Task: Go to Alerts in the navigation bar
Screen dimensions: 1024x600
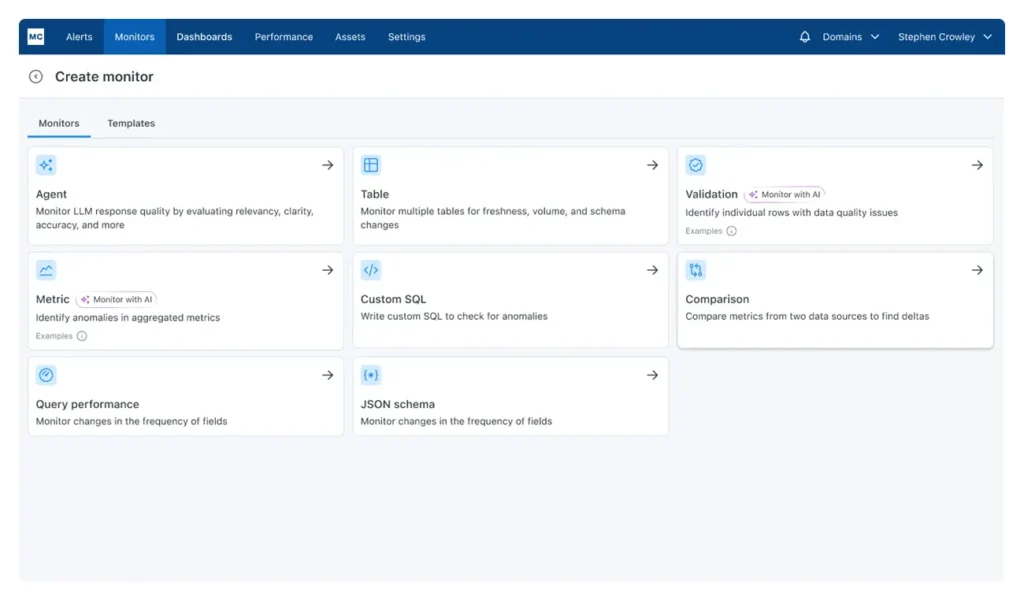Action: (79, 37)
